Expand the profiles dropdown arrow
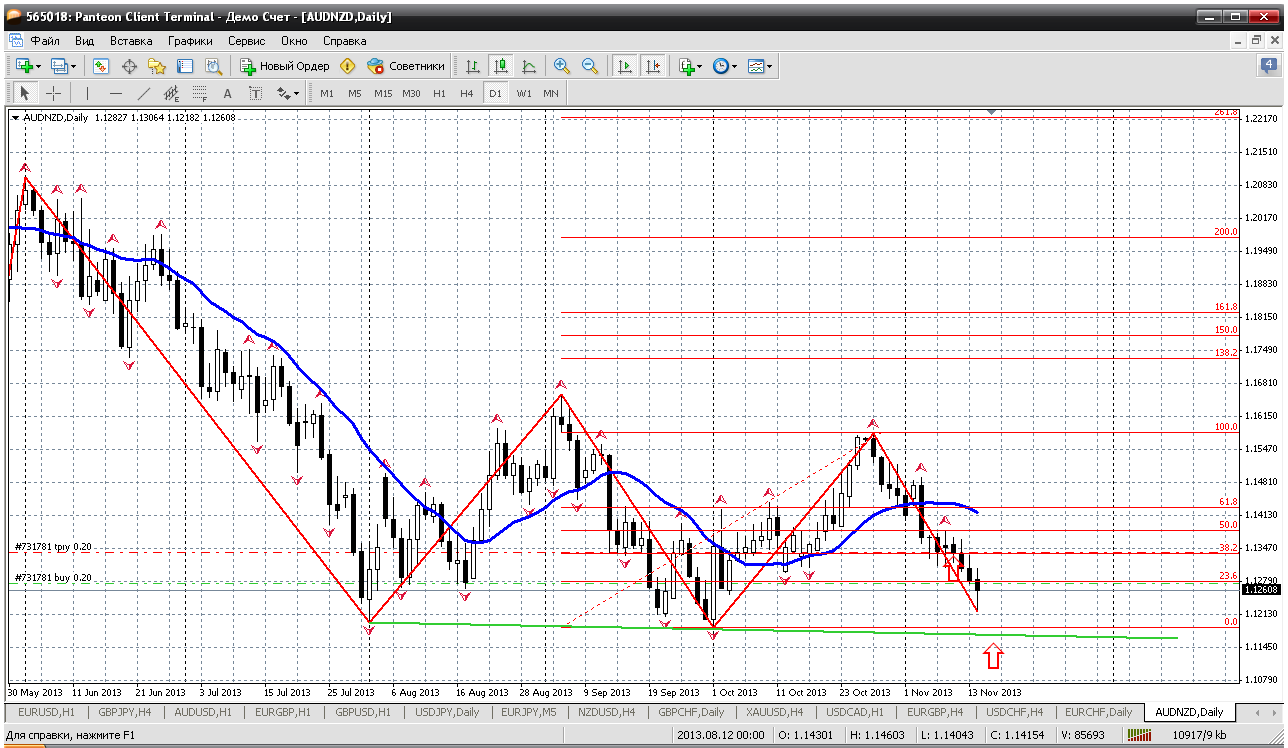This screenshot has width=1288, height=748. 75,66
